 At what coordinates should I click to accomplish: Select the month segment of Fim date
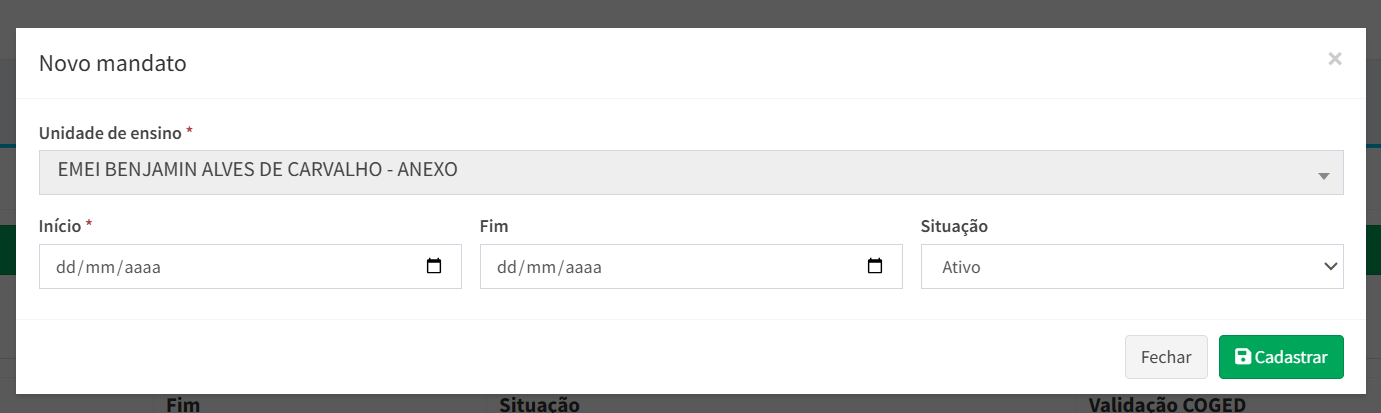point(541,268)
